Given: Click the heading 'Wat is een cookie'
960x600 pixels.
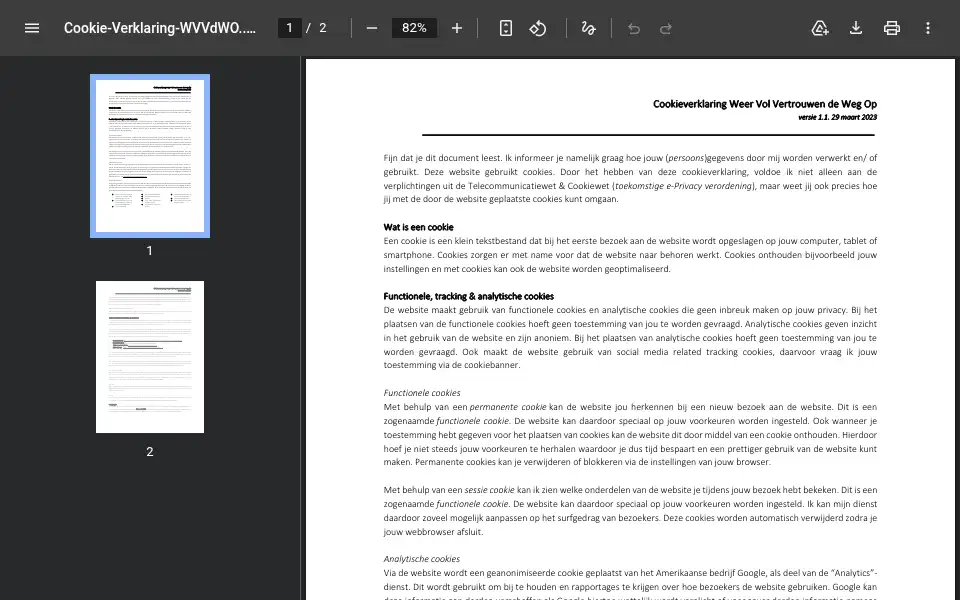Looking at the screenshot, I should click(x=418, y=227).
